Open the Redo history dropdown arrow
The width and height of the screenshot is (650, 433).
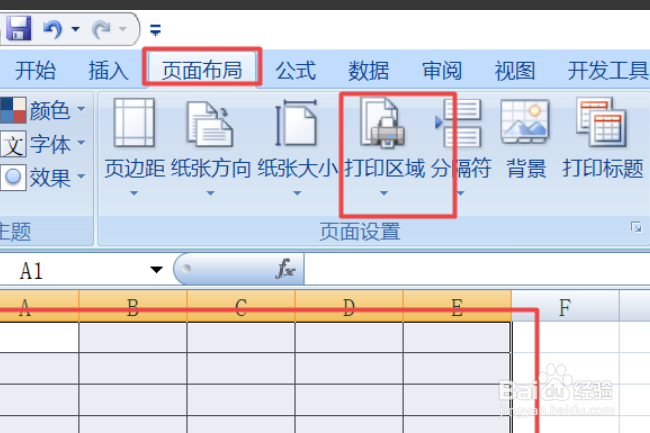pos(123,29)
